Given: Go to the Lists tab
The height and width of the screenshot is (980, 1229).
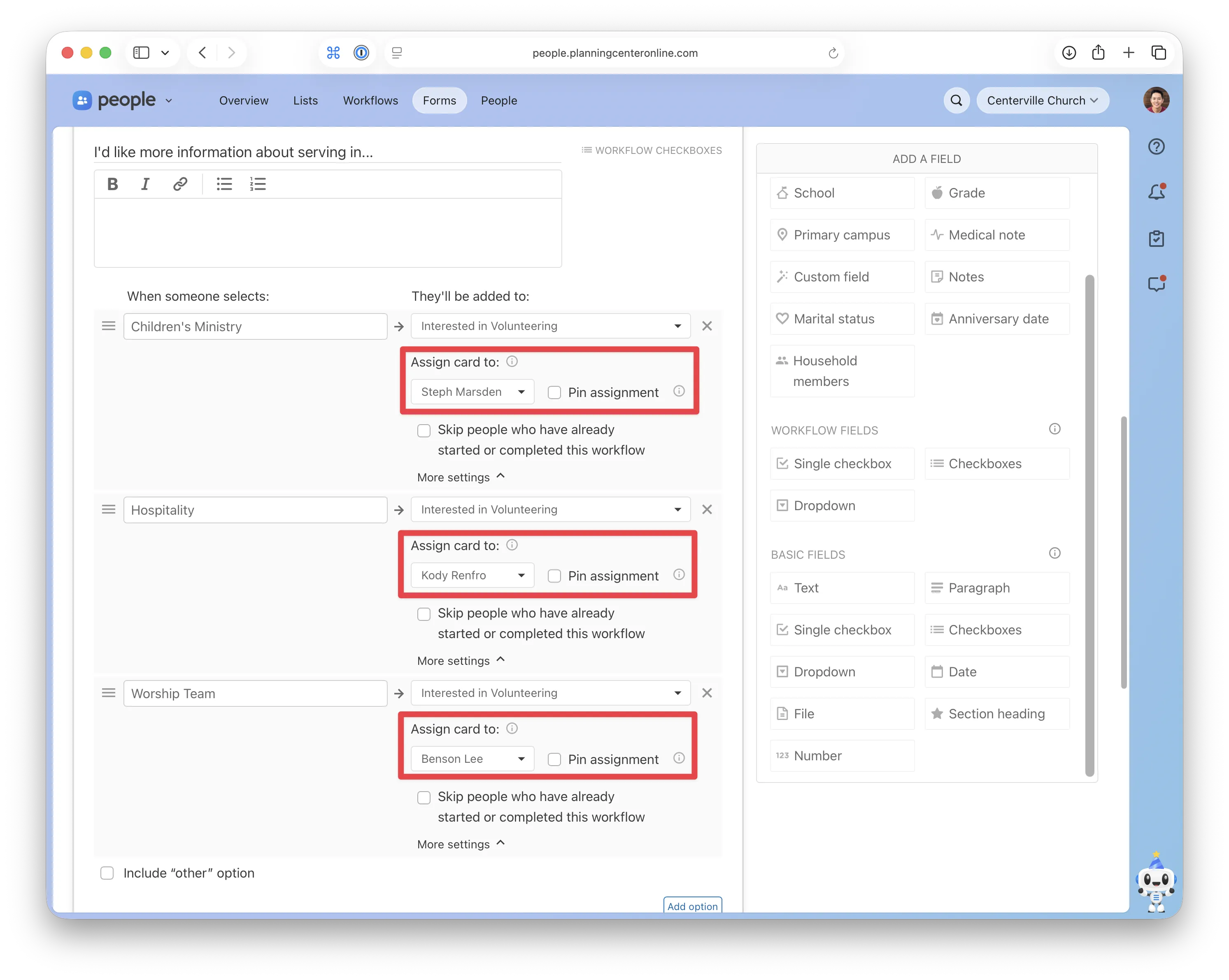Looking at the screenshot, I should (x=305, y=100).
